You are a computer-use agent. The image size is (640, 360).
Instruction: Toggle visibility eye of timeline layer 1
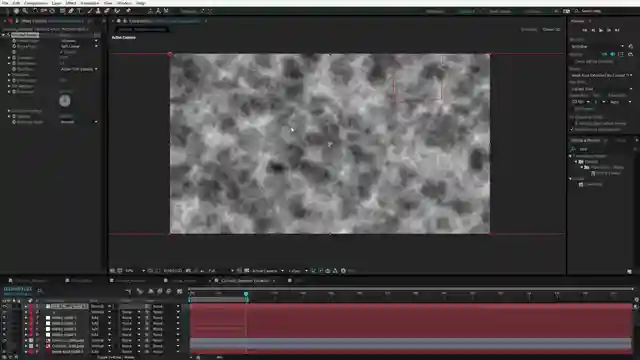point(4,306)
